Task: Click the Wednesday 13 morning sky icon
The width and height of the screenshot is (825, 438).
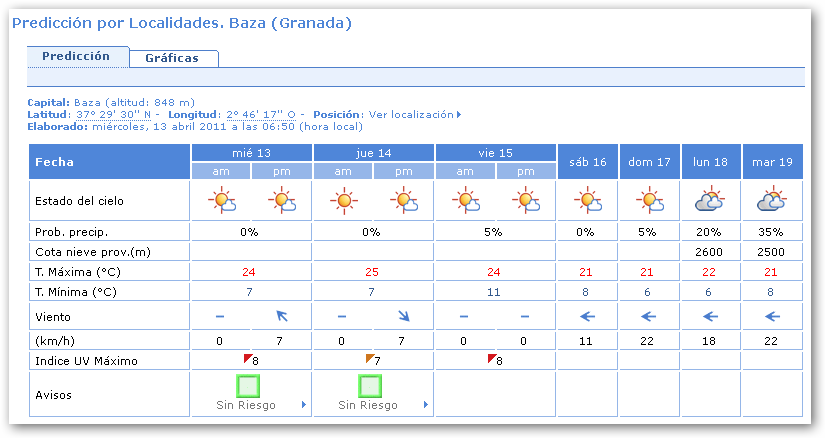Action: click(x=221, y=202)
